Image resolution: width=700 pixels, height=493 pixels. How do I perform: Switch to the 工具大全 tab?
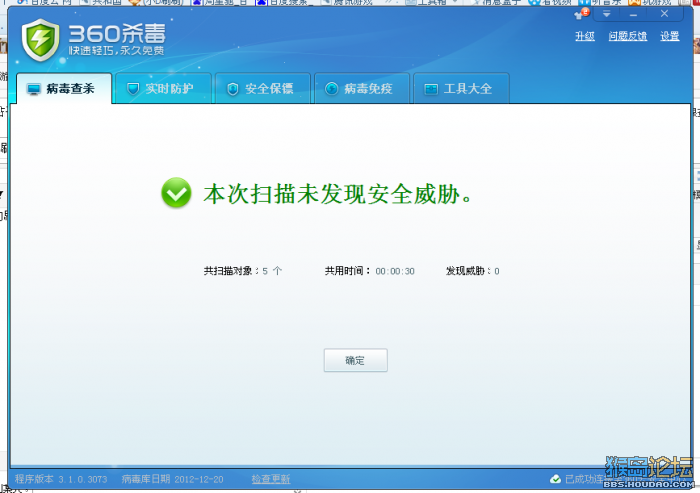point(462,89)
